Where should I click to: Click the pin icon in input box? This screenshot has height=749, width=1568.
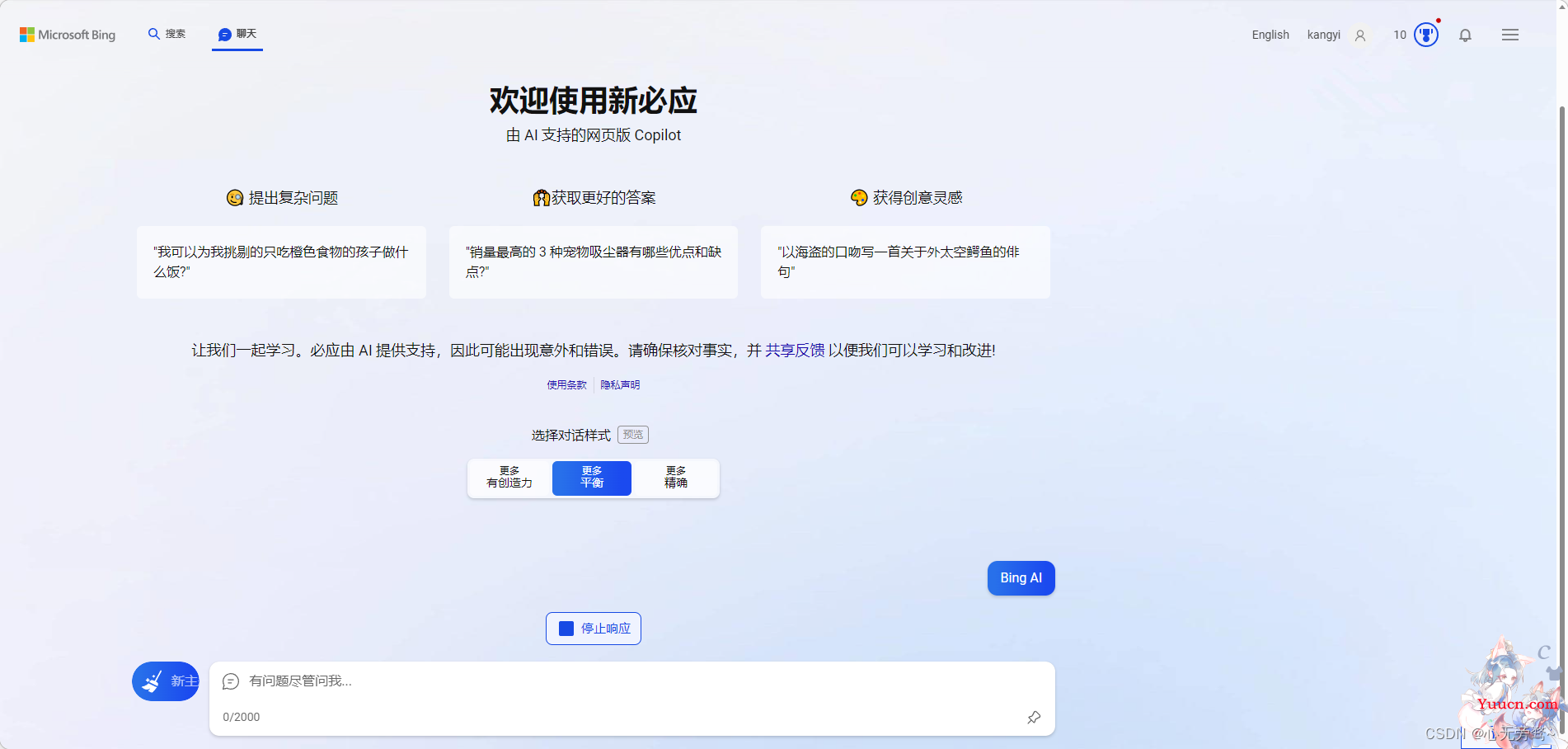tap(1034, 718)
